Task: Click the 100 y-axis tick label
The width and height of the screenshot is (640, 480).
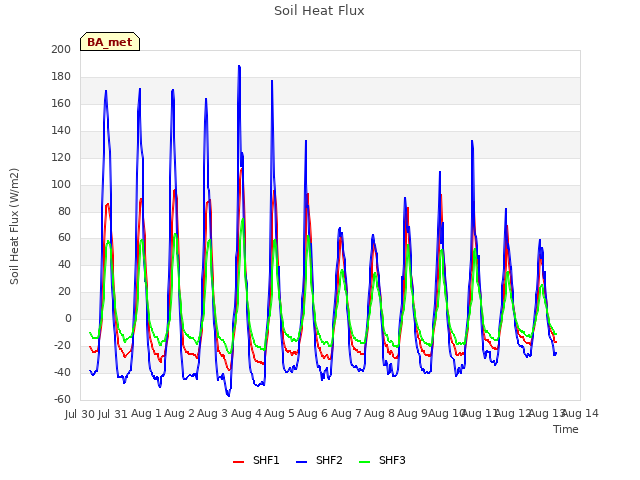Action: coord(61,184)
